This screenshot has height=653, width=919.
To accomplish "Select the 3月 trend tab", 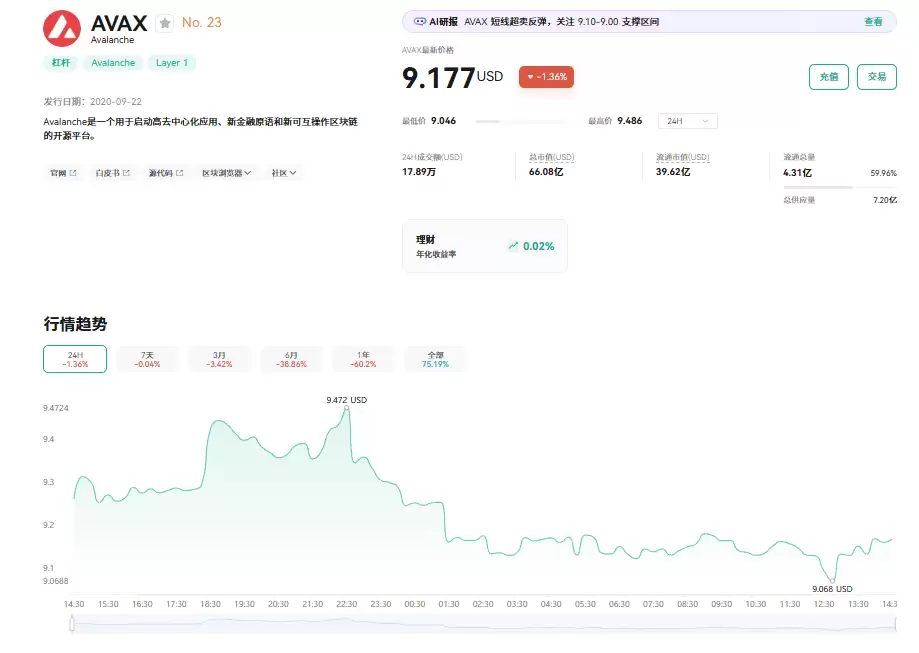I will coord(219,359).
